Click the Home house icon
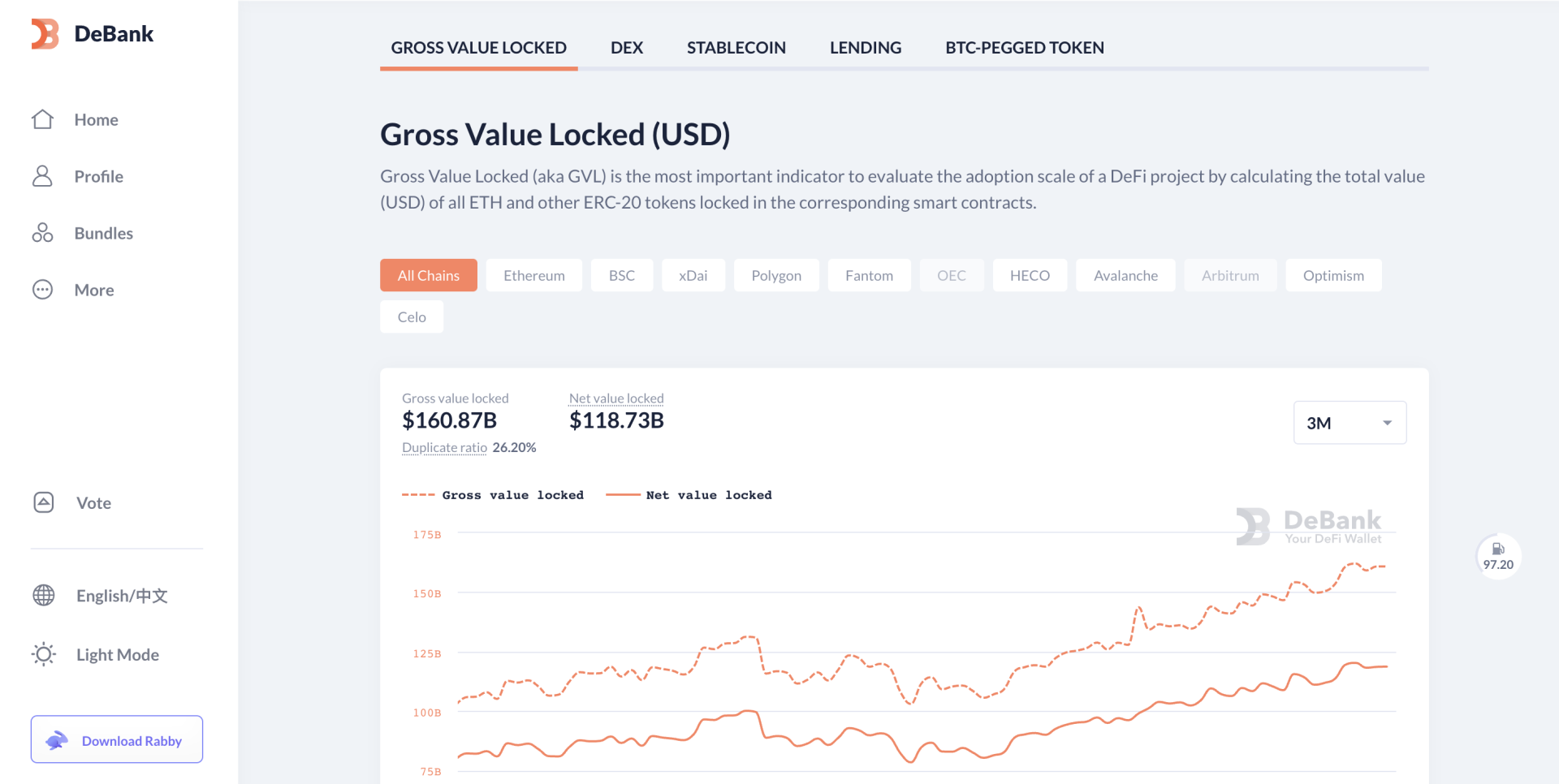The width and height of the screenshot is (1559, 784). click(x=42, y=119)
